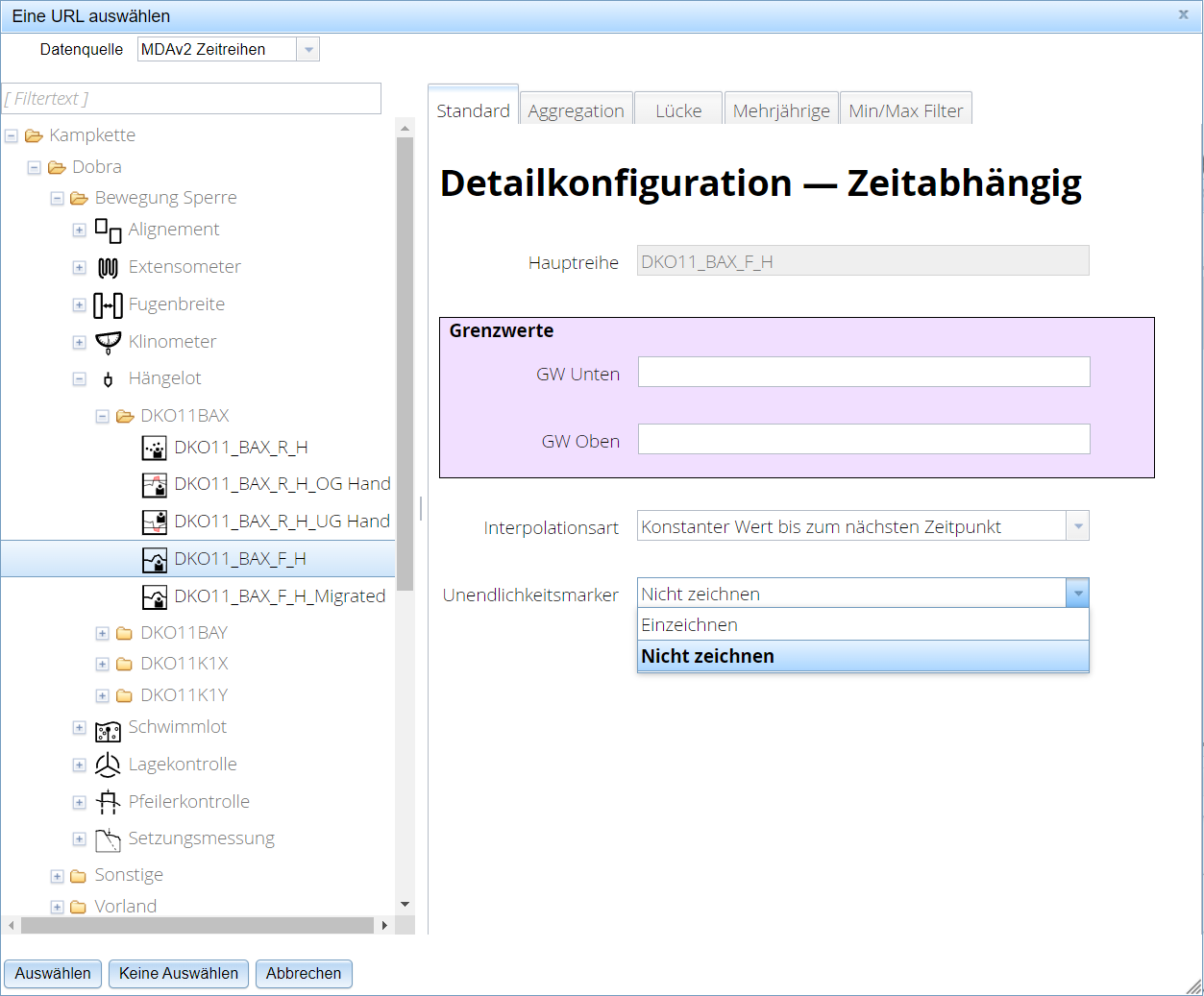
Task: Select DKO11_BAX_F_H_Migrated in the tree
Action: (279, 596)
